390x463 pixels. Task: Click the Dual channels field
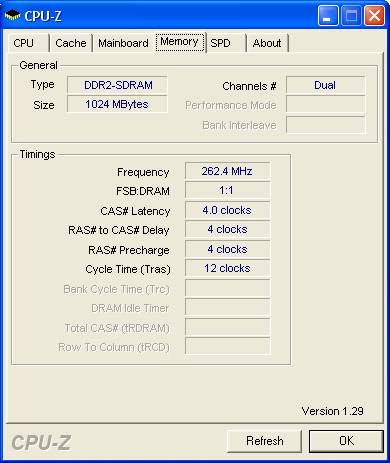coord(325,85)
